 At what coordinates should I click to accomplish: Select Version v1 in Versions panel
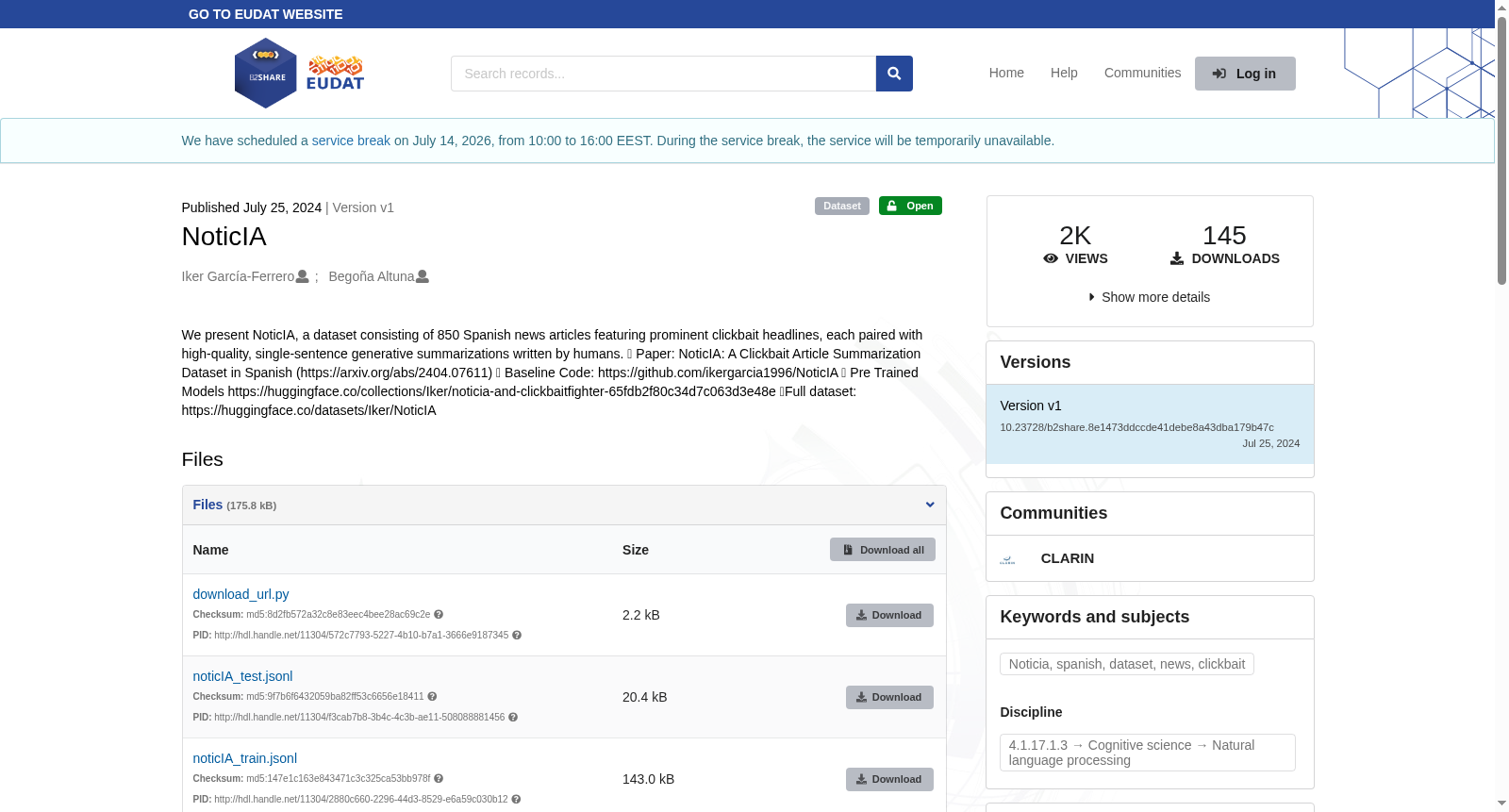pyautogui.click(x=1150, y=423)
